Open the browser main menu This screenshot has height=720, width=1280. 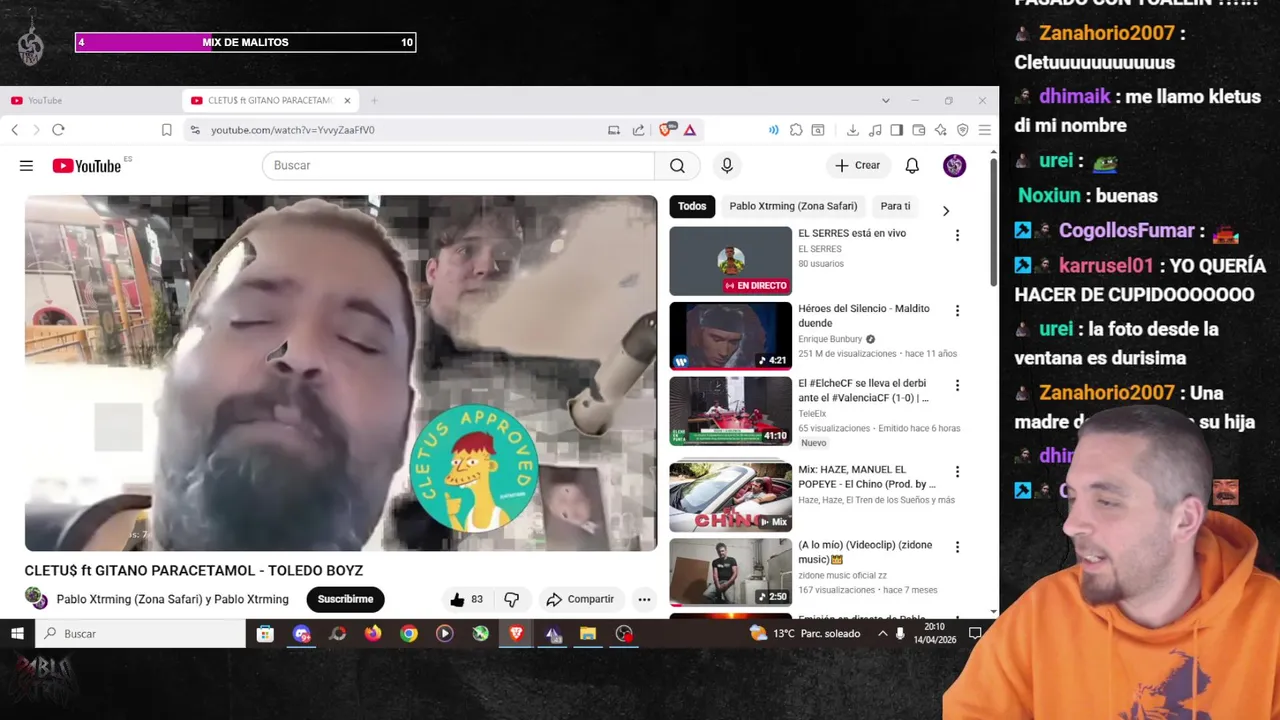click(985, 130)
